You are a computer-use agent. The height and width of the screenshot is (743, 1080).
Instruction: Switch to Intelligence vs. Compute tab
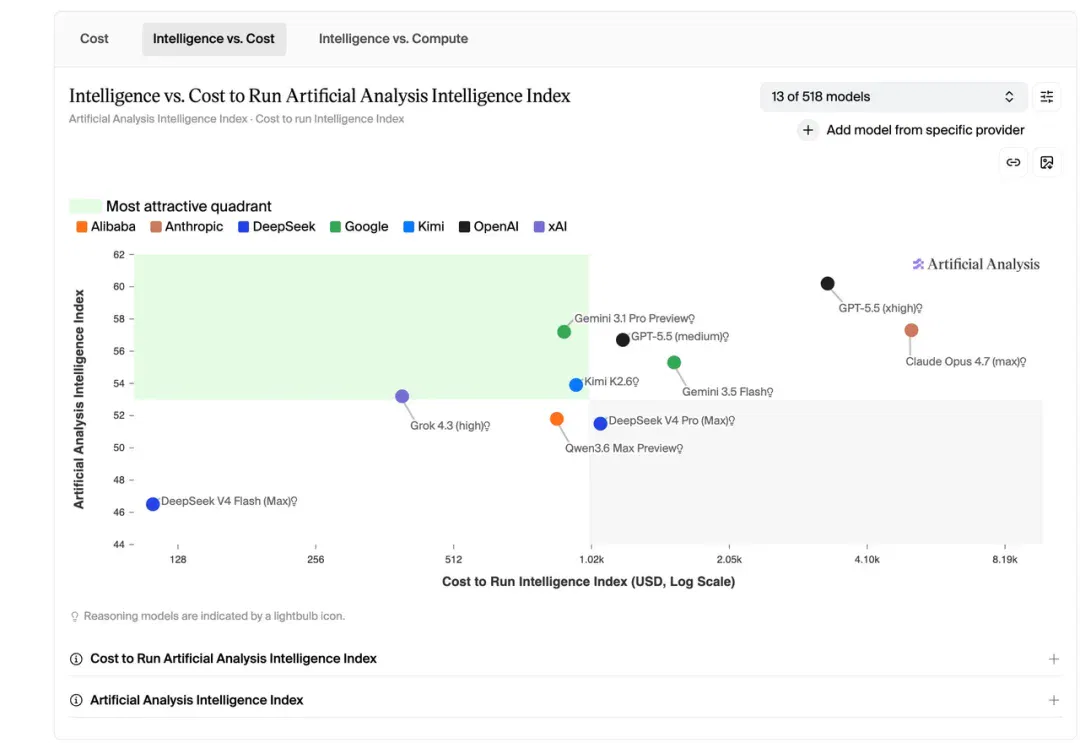tap(393, 39)
